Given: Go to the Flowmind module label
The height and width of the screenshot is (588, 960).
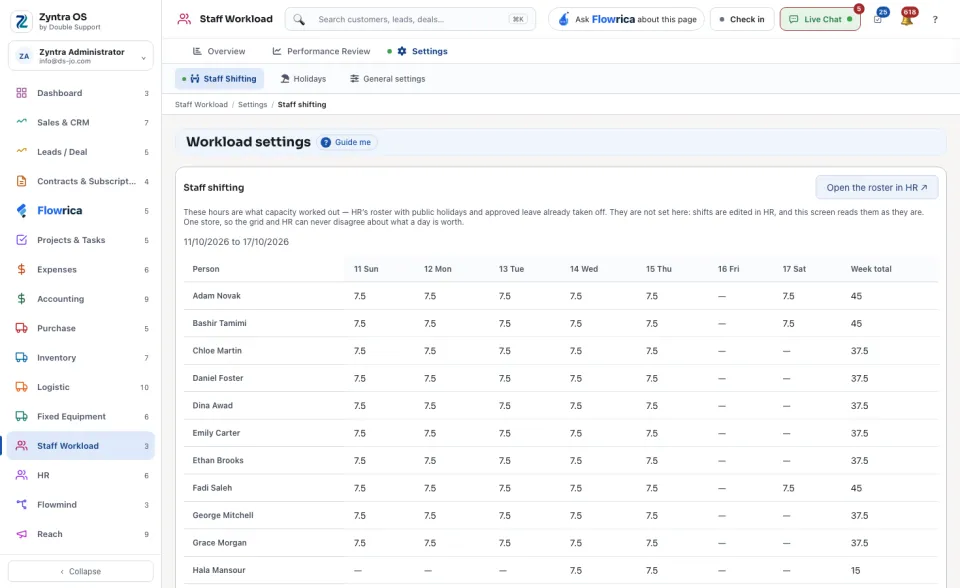Looking at the screenshot, I should [x=57, y=504].
